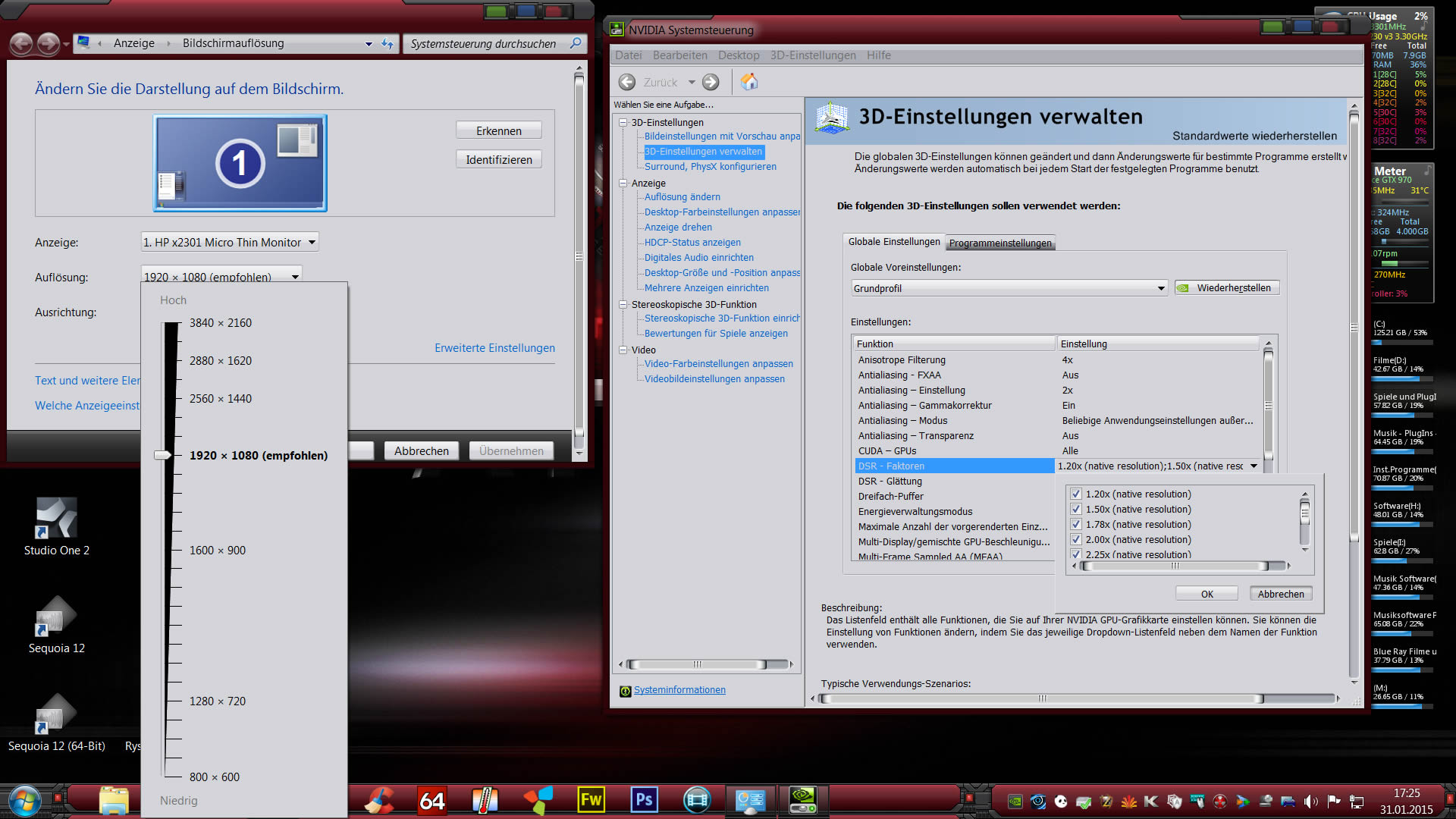Open Photoshop from the taskbar
This screenshot has width=1456, height=819.
point(644,799)
